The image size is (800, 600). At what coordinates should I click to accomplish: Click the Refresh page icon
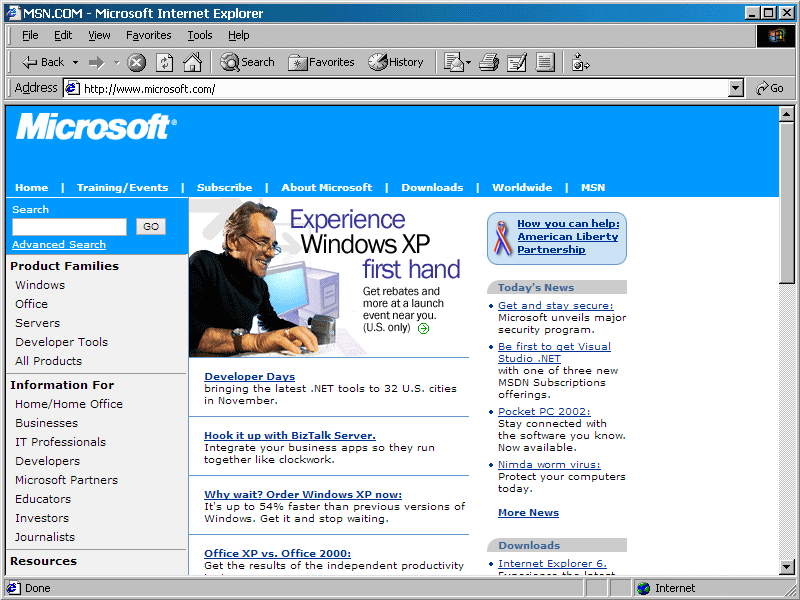(x=164, y=62)
